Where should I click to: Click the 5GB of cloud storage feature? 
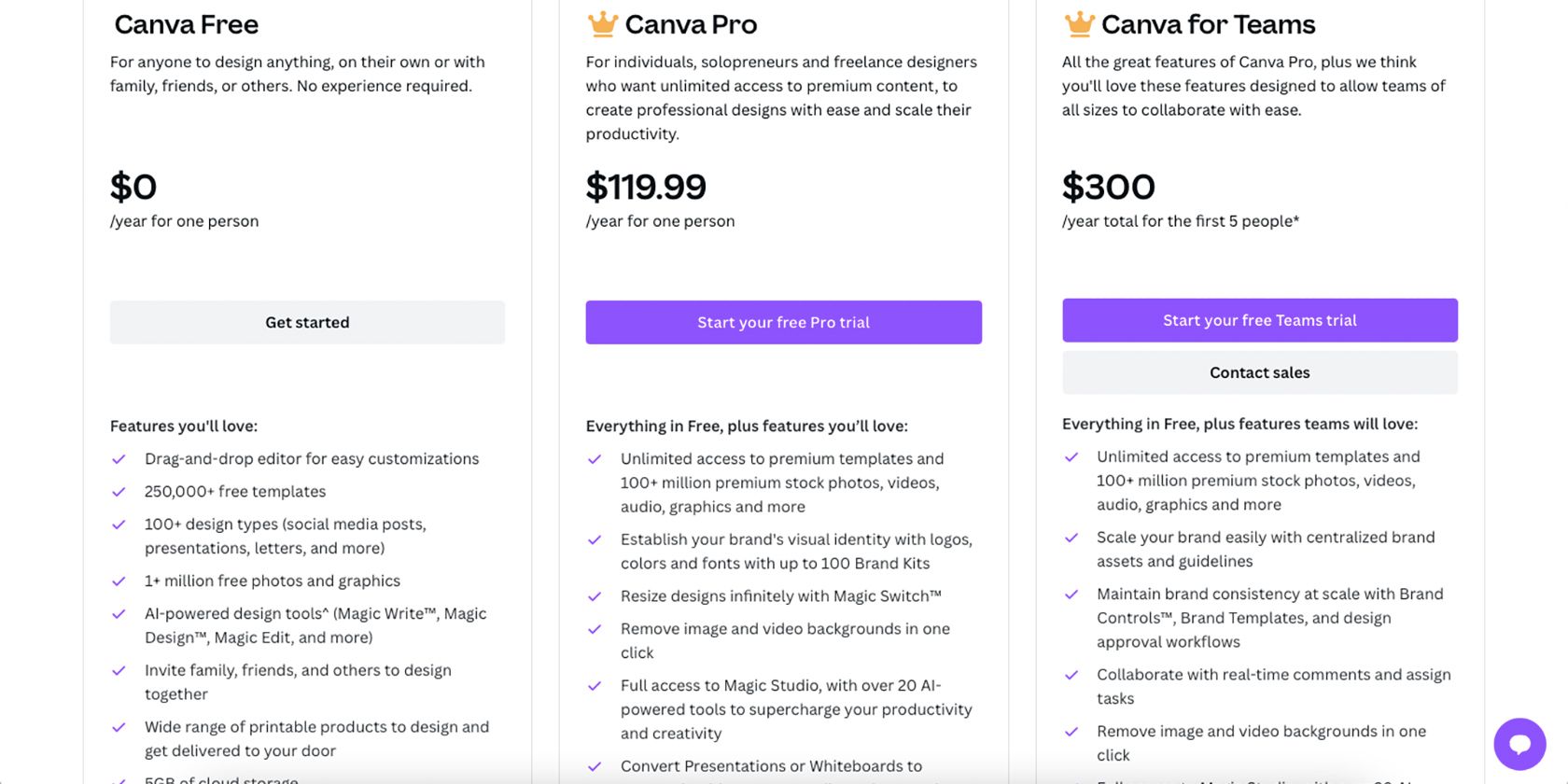221,779
